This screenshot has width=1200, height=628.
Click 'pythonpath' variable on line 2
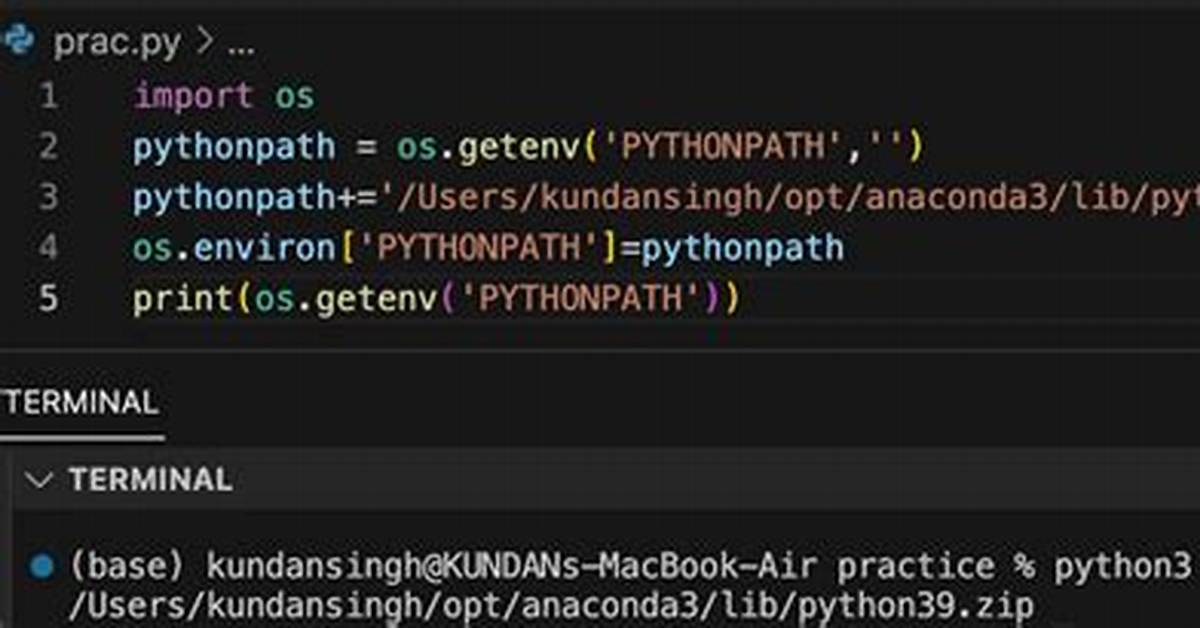235,148
